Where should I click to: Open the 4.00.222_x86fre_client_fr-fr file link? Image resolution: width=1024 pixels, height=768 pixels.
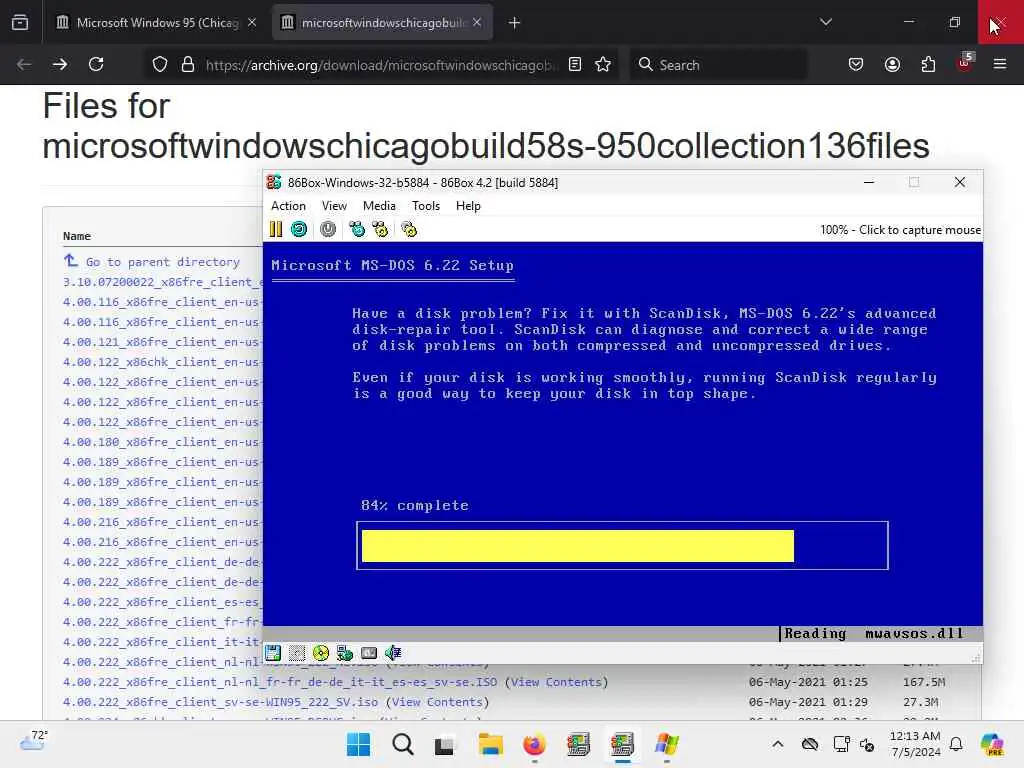click(163, 622)
